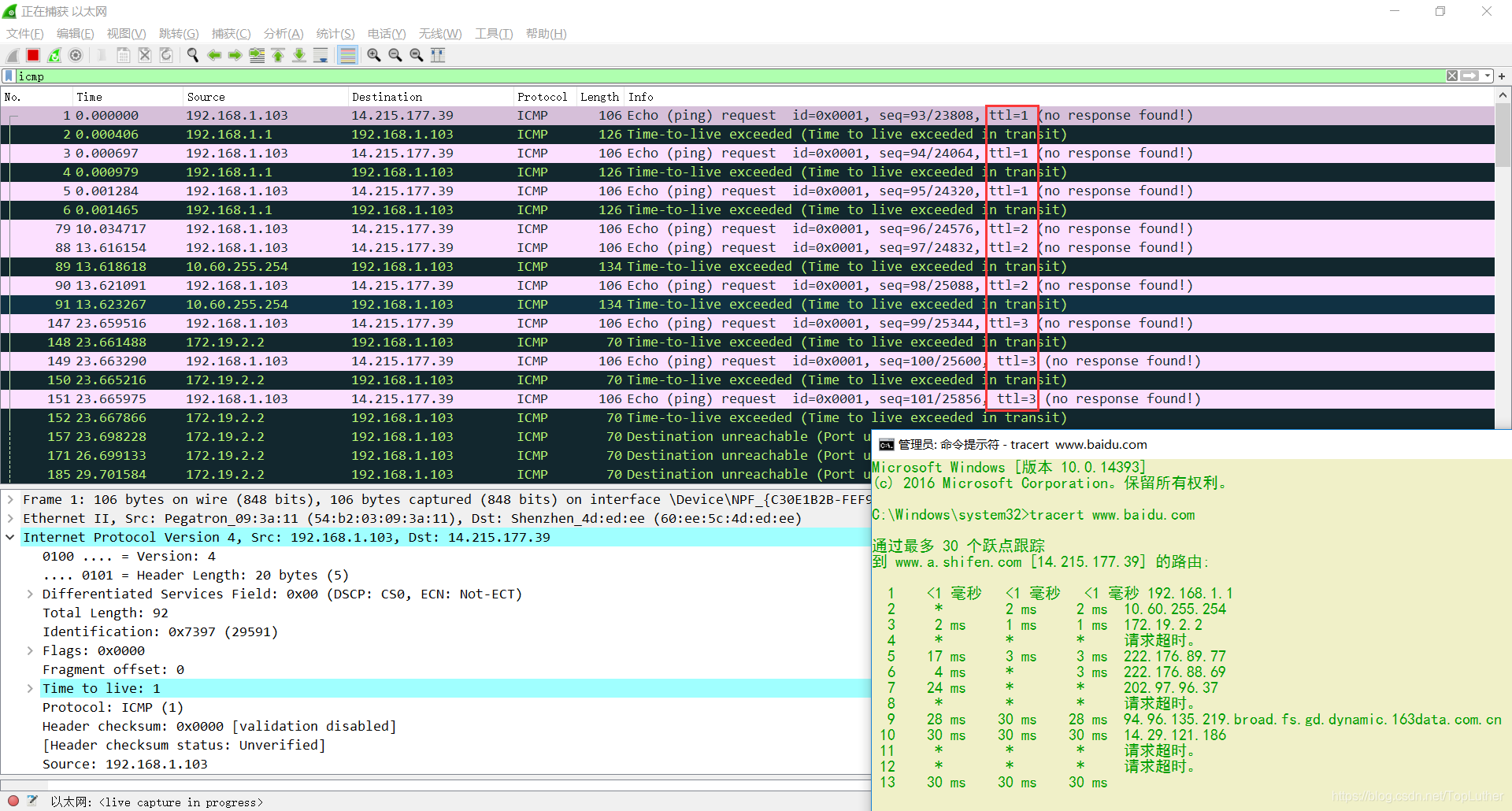Viewport: 1512px width, 811px height.
Task: Open the 文件(F) menu
Action: click(x=25, y=34)
